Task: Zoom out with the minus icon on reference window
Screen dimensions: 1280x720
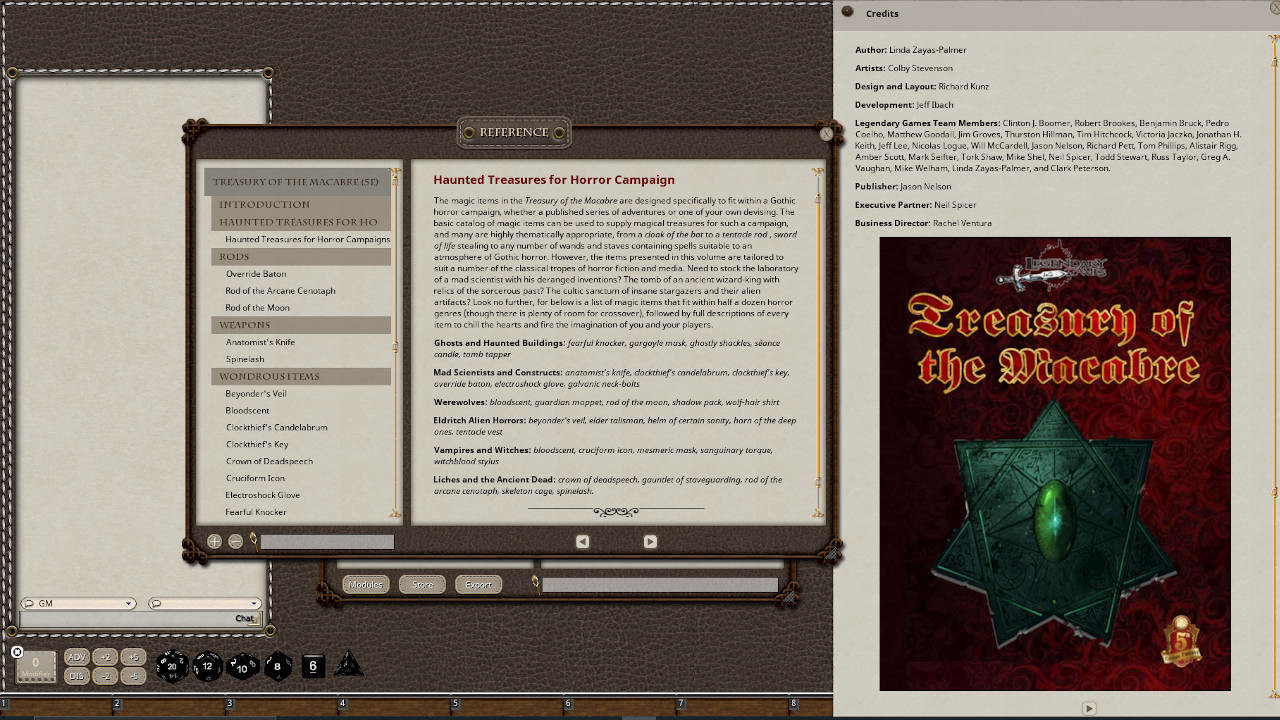Action: click(x=234, y=540)
